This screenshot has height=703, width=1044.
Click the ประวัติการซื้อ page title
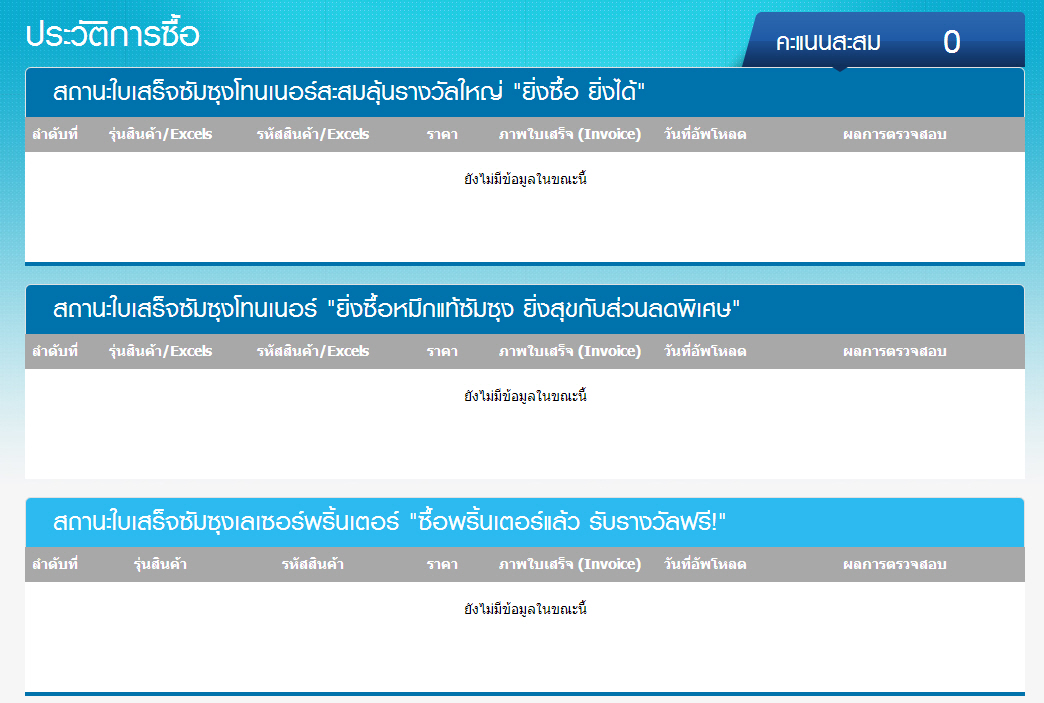pyautogui.click(x=113, y=35)
